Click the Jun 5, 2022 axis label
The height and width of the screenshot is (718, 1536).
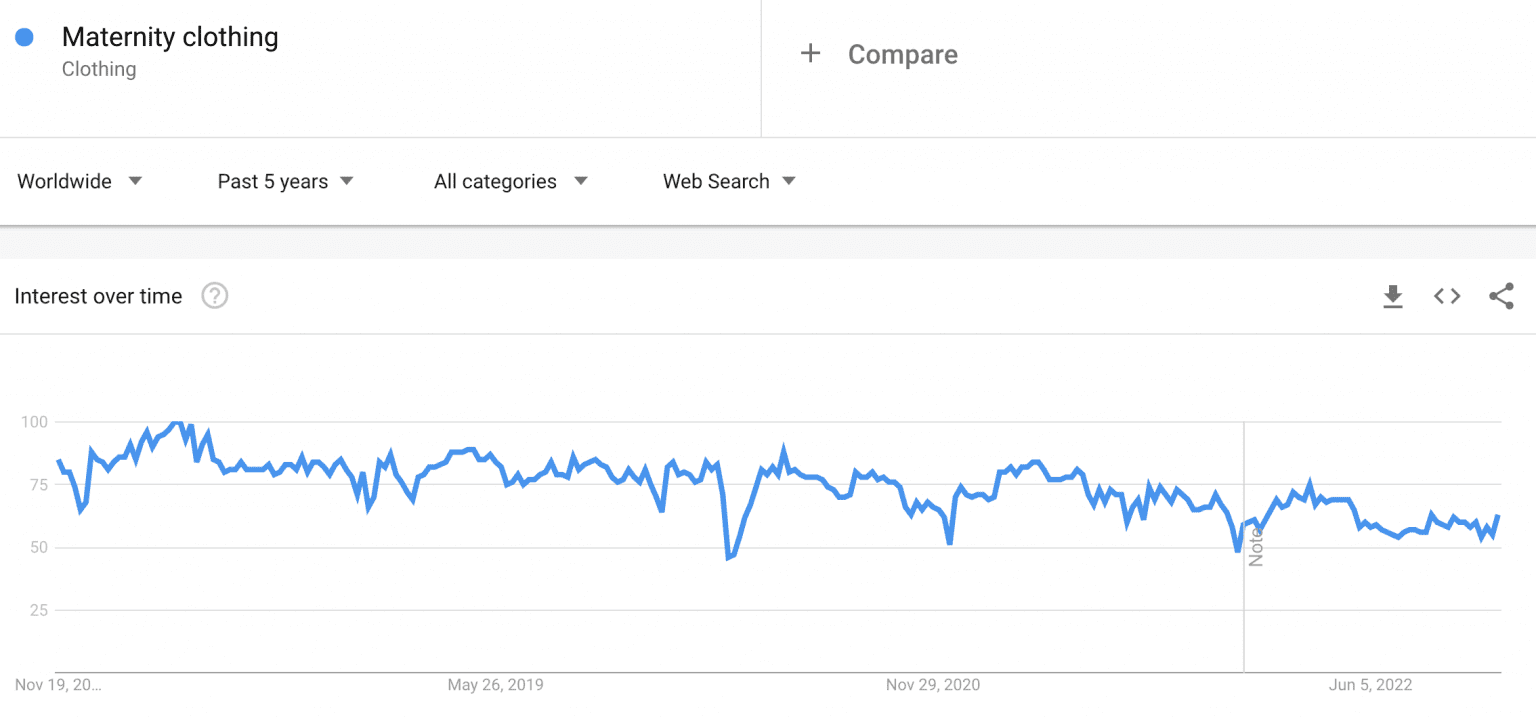[1368, 685]
